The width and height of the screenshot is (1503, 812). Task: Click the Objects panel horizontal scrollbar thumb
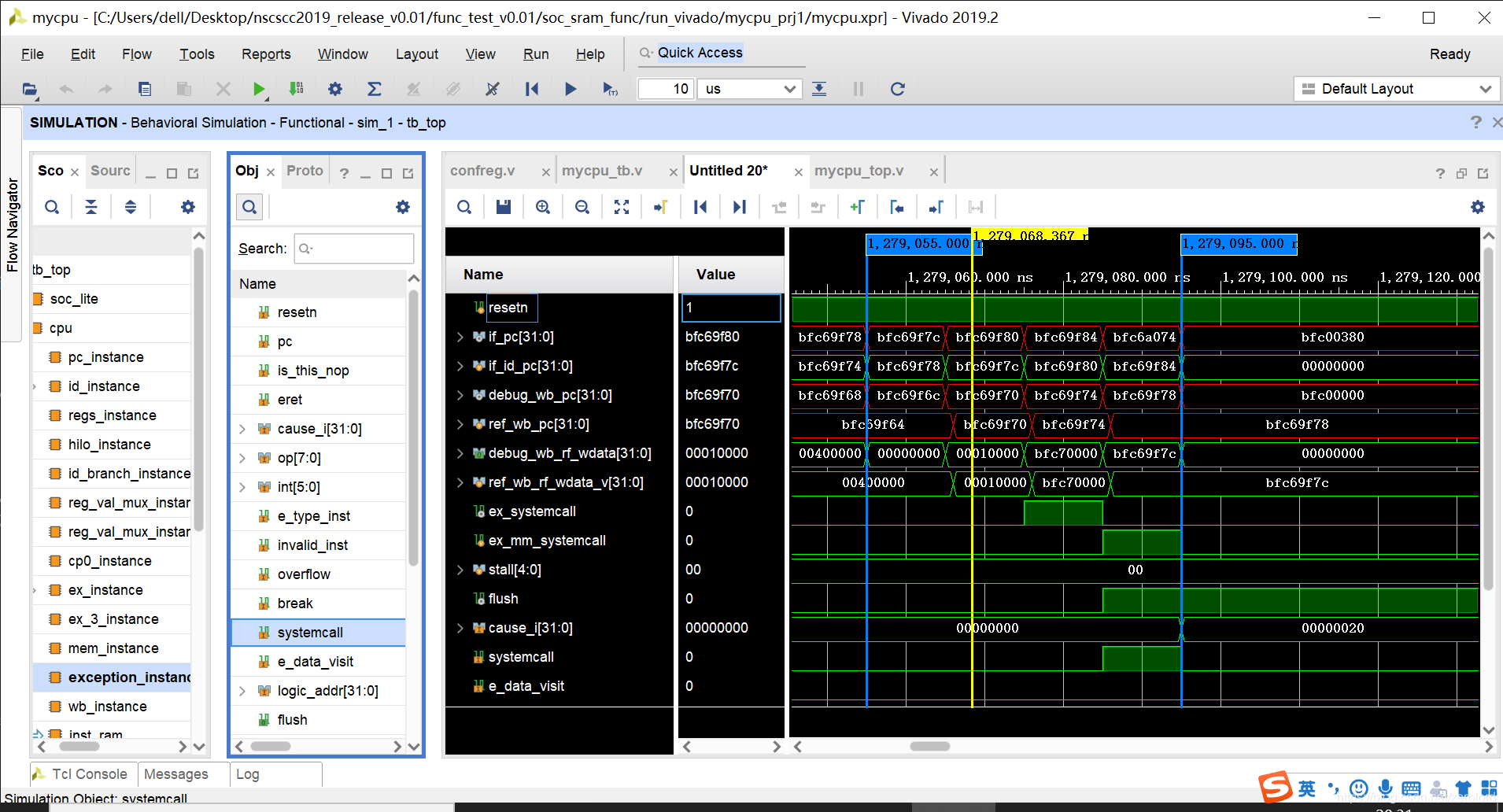coord(271,746)
